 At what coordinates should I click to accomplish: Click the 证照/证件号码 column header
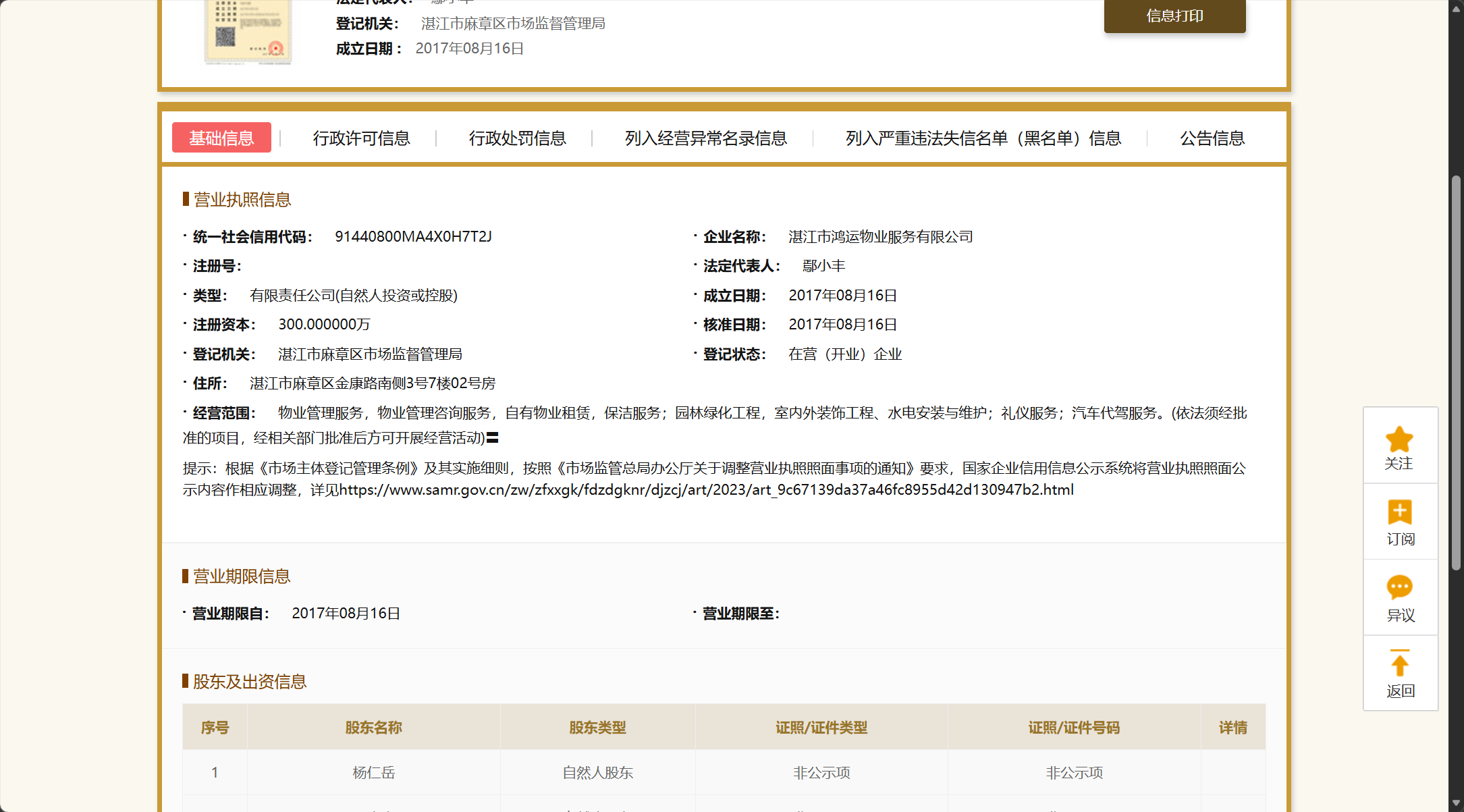pyautogui.click(x=1073, y=728)
